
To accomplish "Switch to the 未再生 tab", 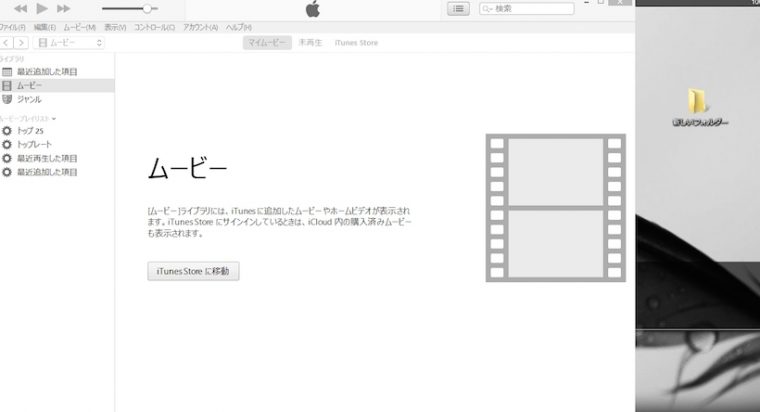I will pos(310,43).
